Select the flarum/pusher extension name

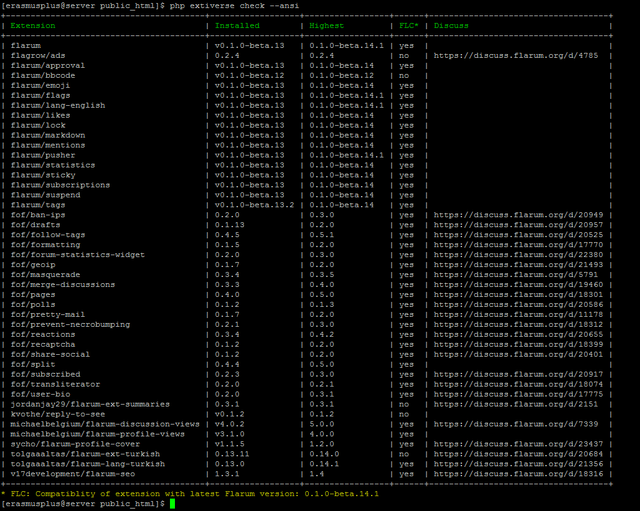click(43, 155)
